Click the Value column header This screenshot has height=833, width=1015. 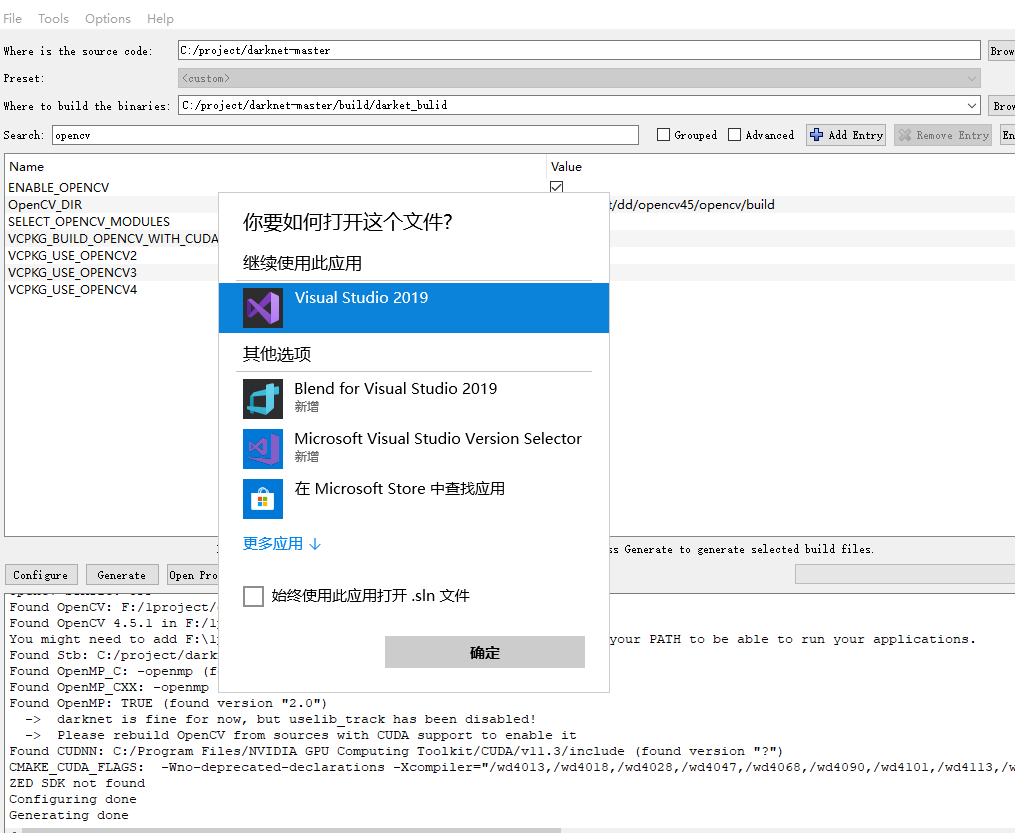click(x=566, y=166)
